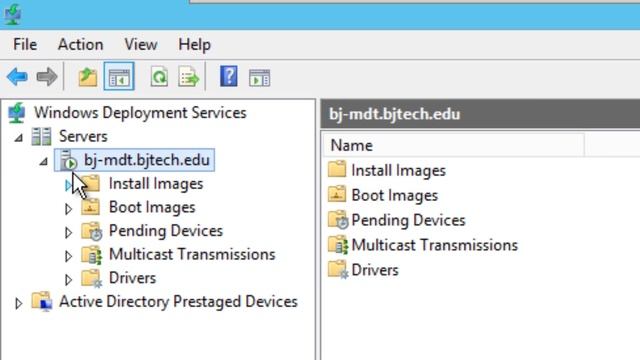The height and width of the screenshot is (360, 640).
Task: Expand the Drivers tree node
Action: pos(68,280)
